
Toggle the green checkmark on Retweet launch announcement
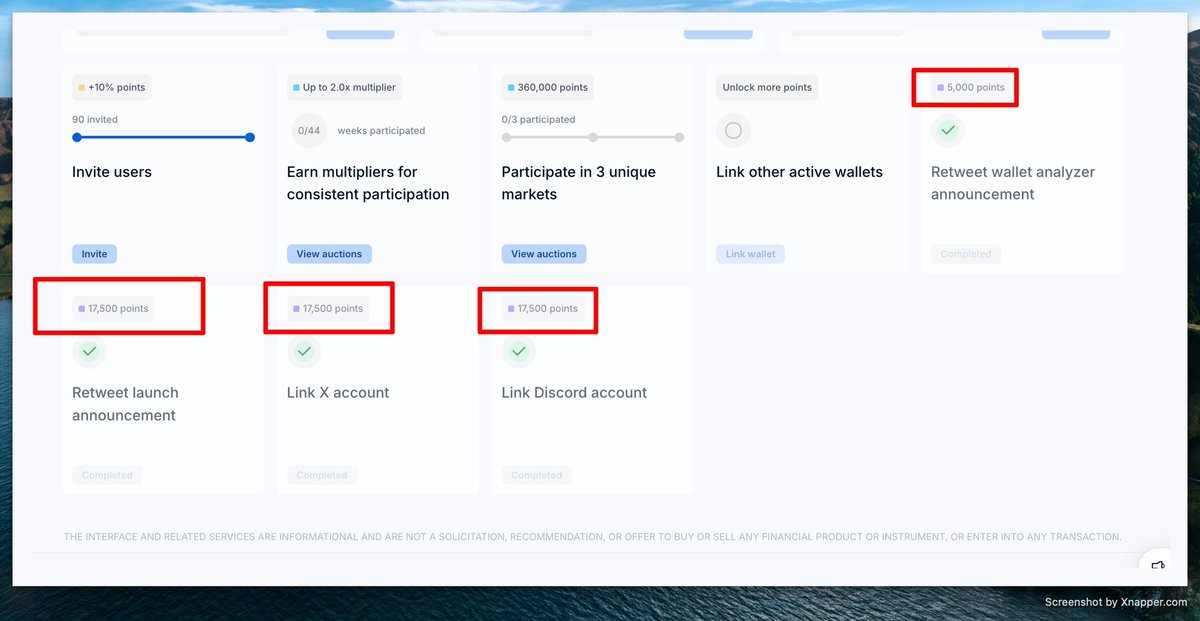click(x=89, y=351)
